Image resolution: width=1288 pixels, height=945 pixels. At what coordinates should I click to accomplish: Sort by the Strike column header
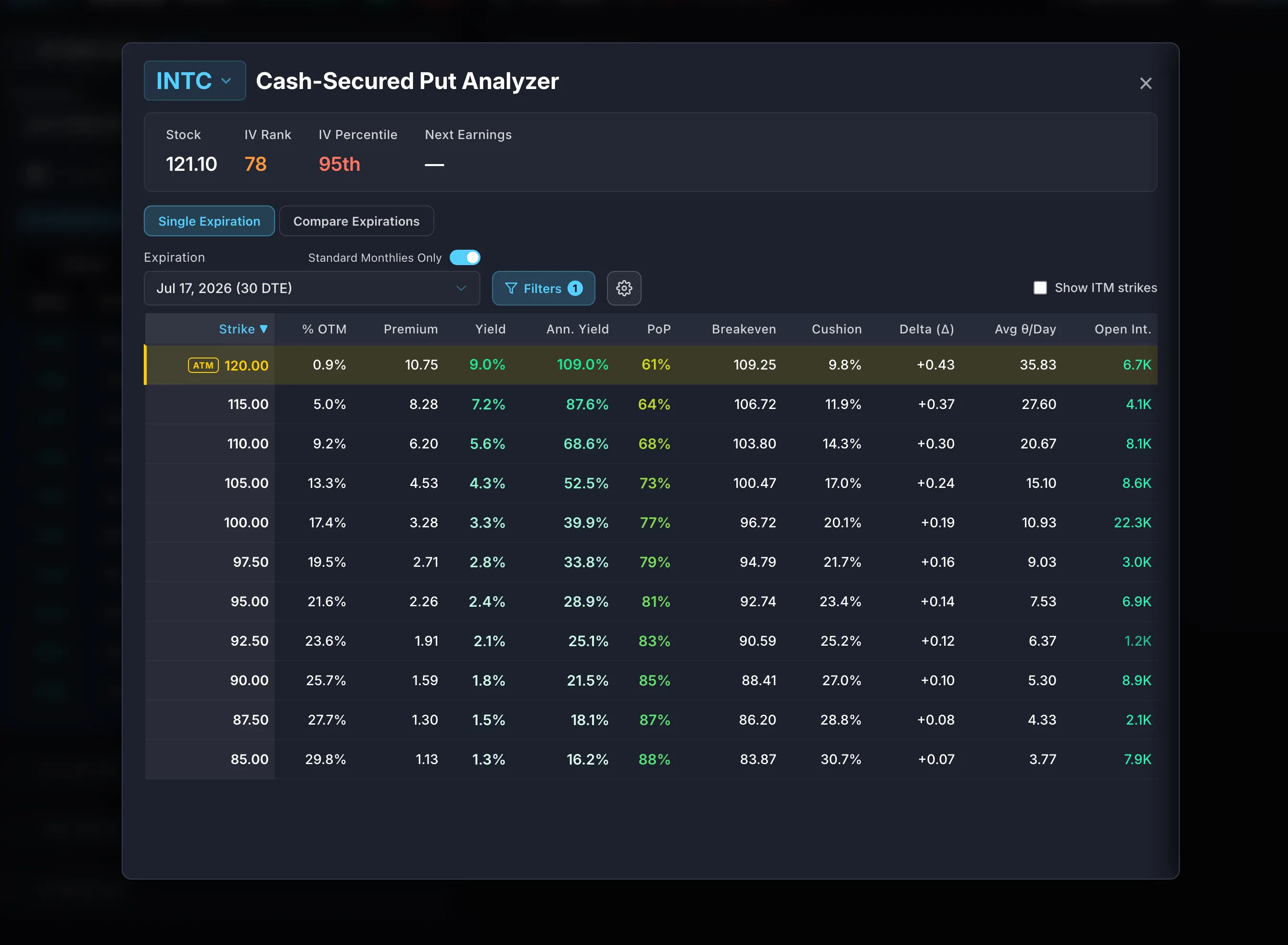pyautogui.click(x=243, y=329)
